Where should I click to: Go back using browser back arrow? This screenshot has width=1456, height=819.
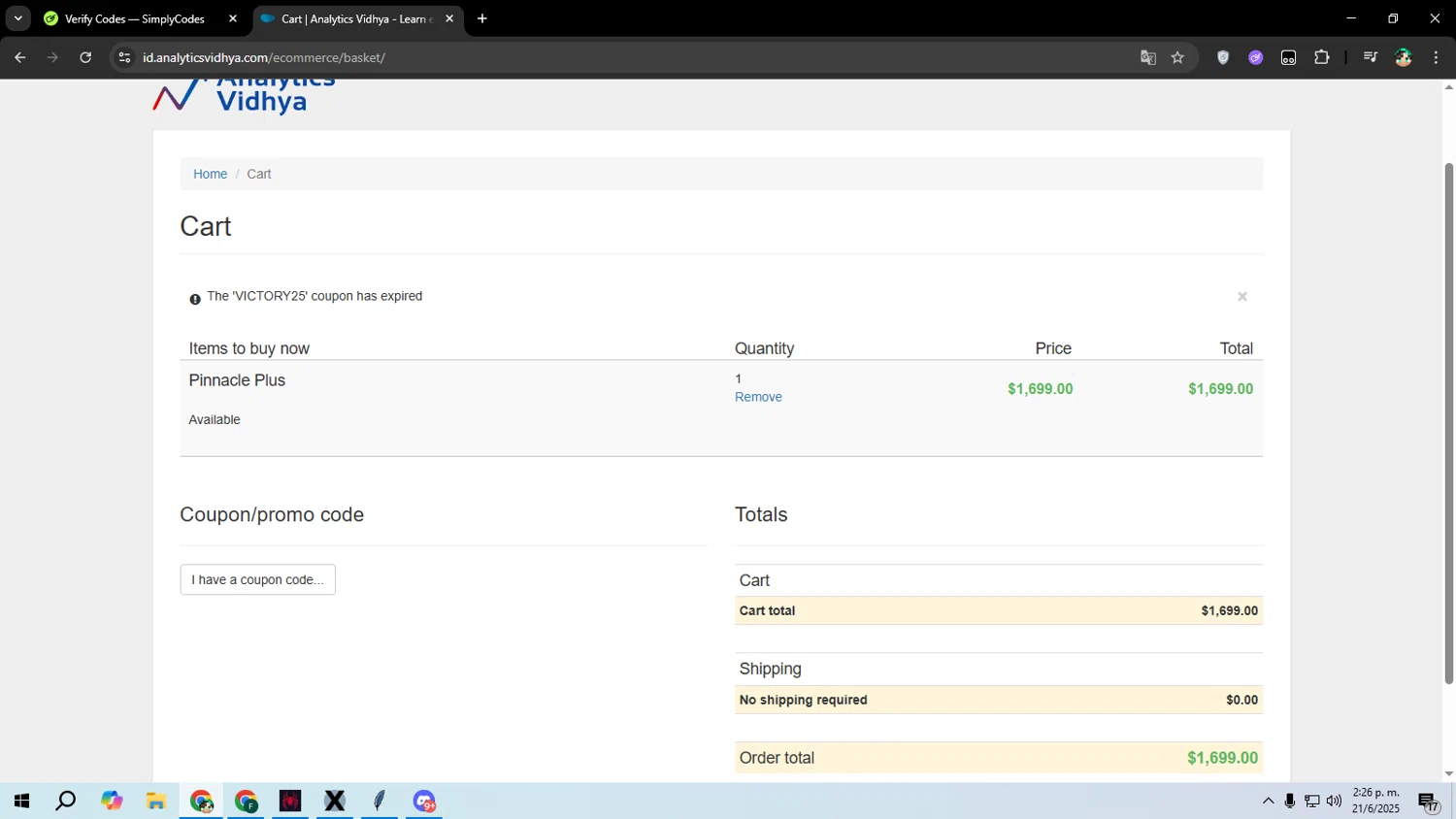(19, 57)
